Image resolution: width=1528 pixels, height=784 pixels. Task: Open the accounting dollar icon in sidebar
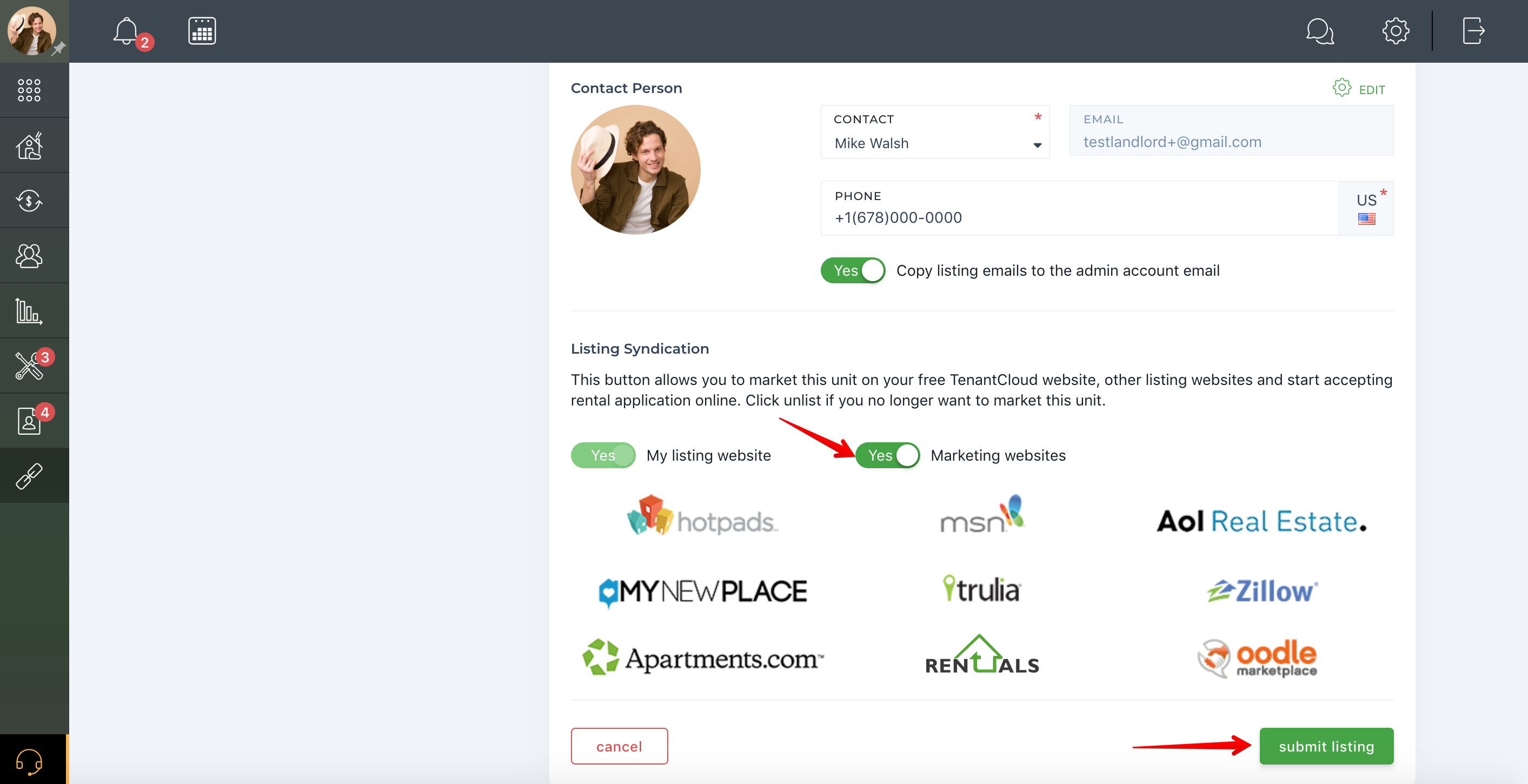[x=29, y=201]
